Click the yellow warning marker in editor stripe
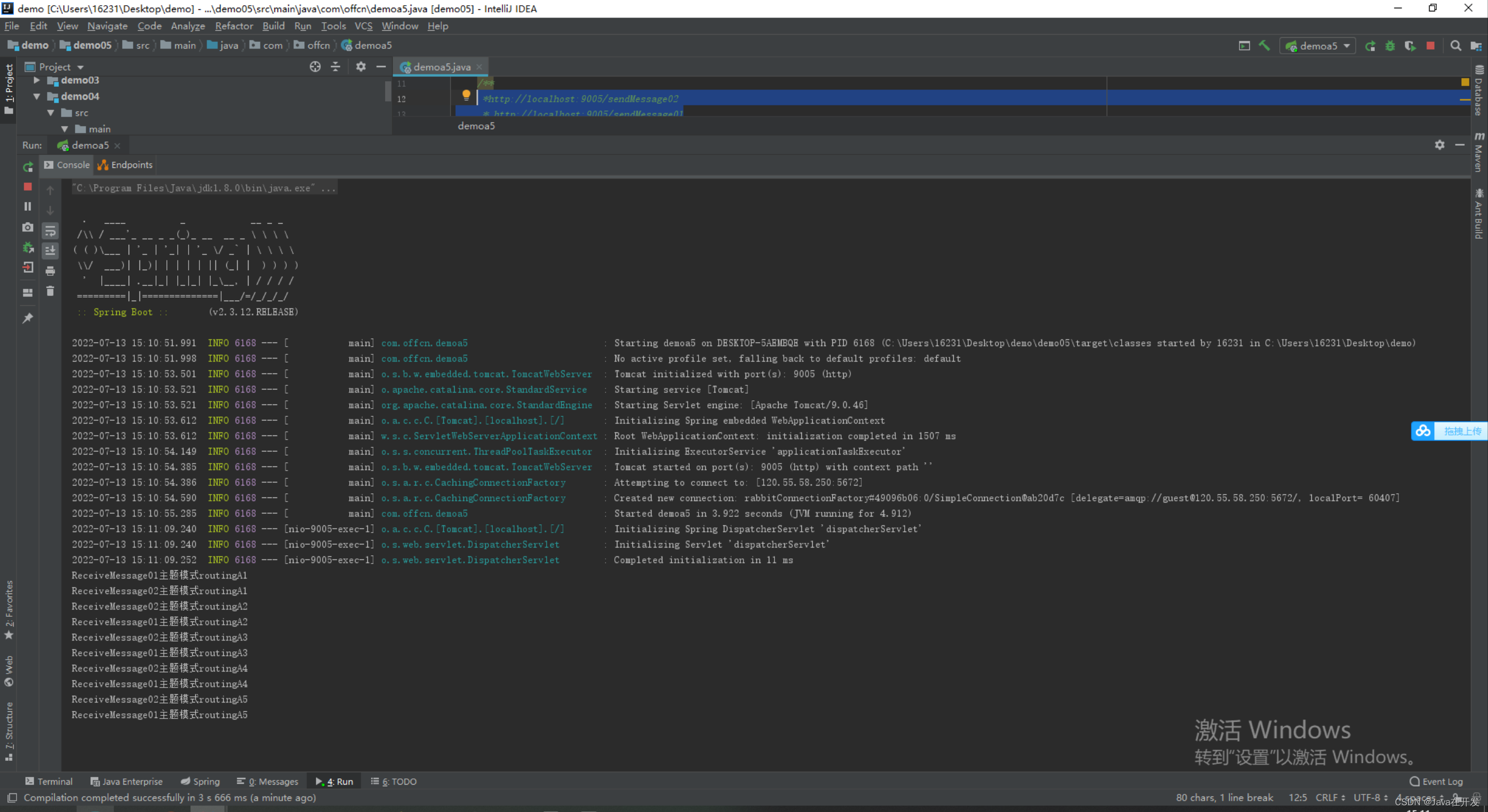Viewport: 1488px width, 812px height. 1464,82
